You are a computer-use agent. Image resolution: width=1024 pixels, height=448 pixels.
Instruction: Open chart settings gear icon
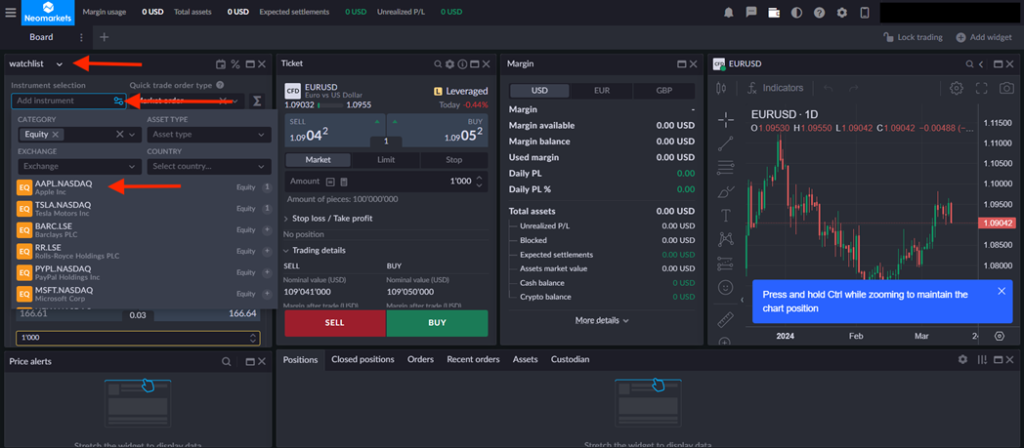(x=957, y=88)
